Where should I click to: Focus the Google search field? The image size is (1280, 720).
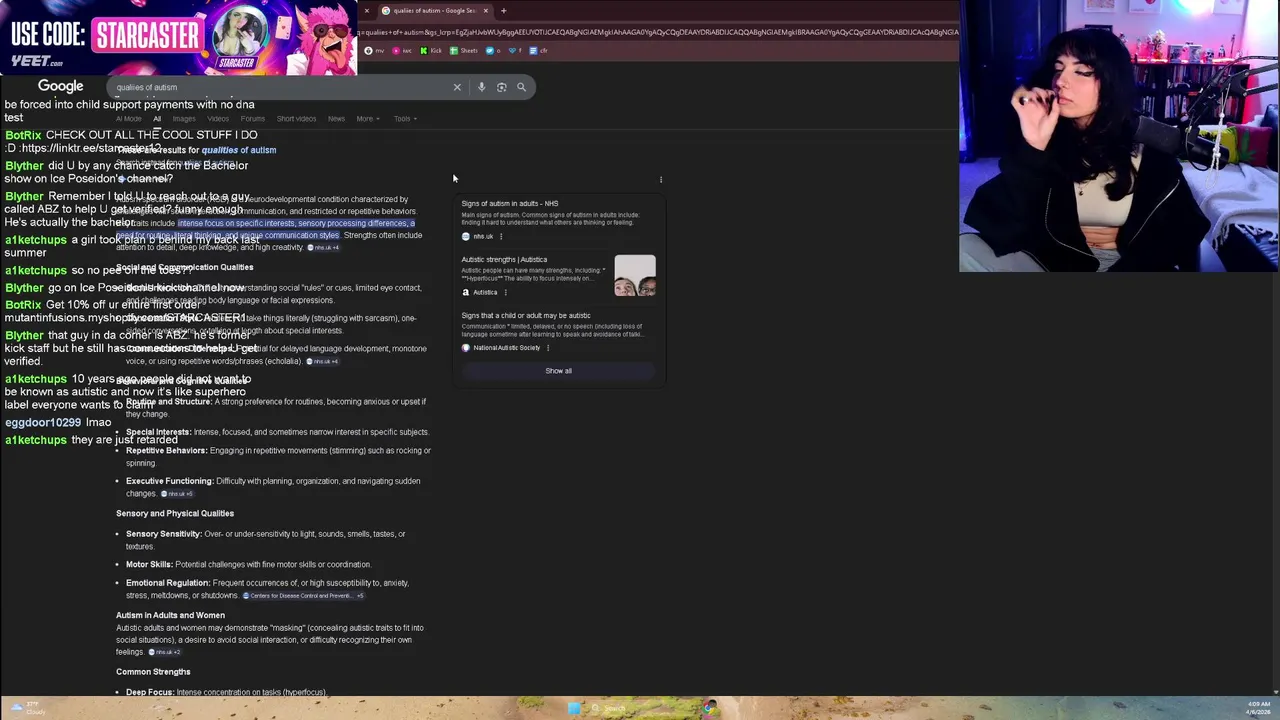point(280,87)
